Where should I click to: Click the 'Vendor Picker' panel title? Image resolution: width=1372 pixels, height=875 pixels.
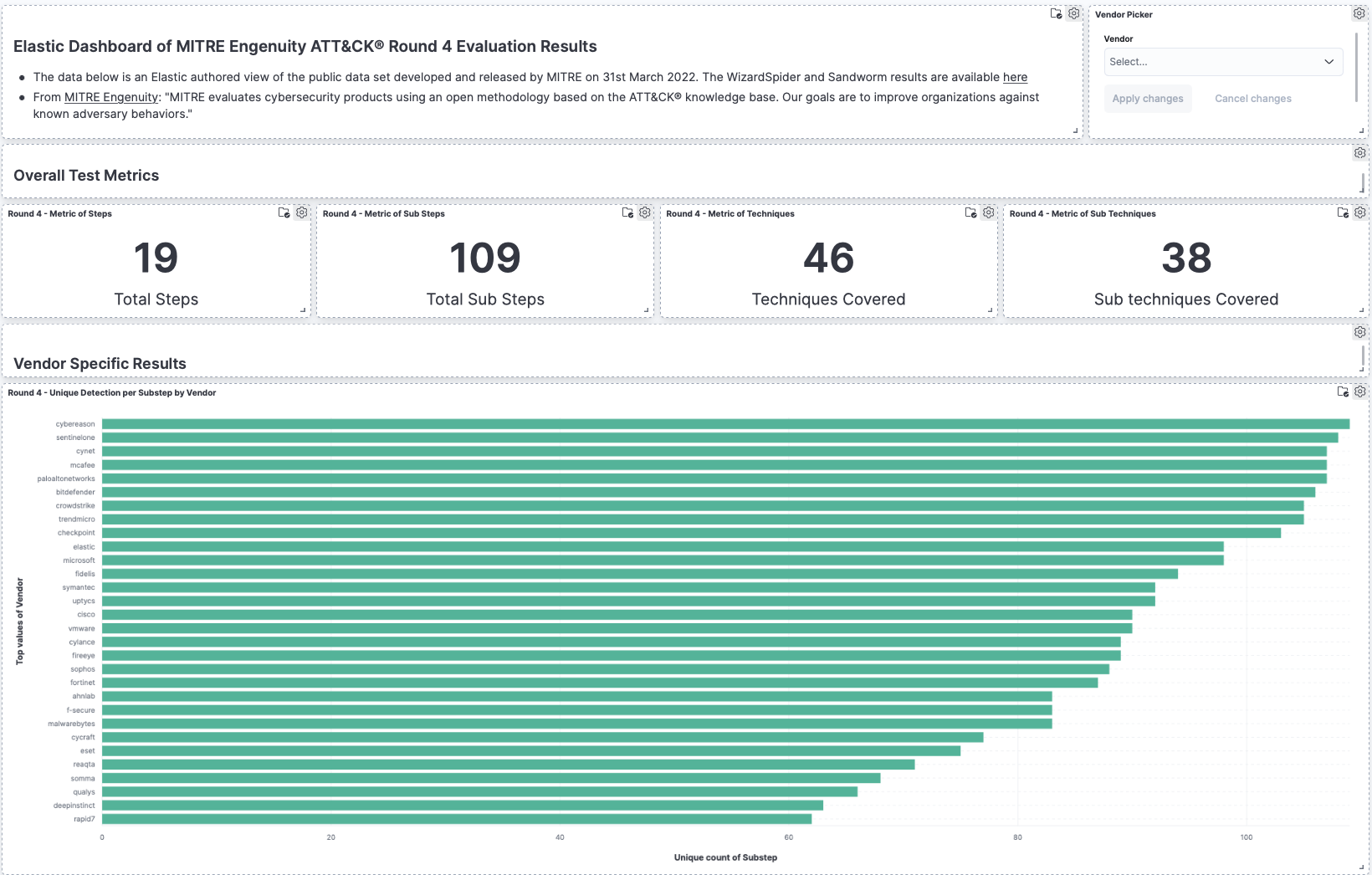click(x=1124, y=14)
